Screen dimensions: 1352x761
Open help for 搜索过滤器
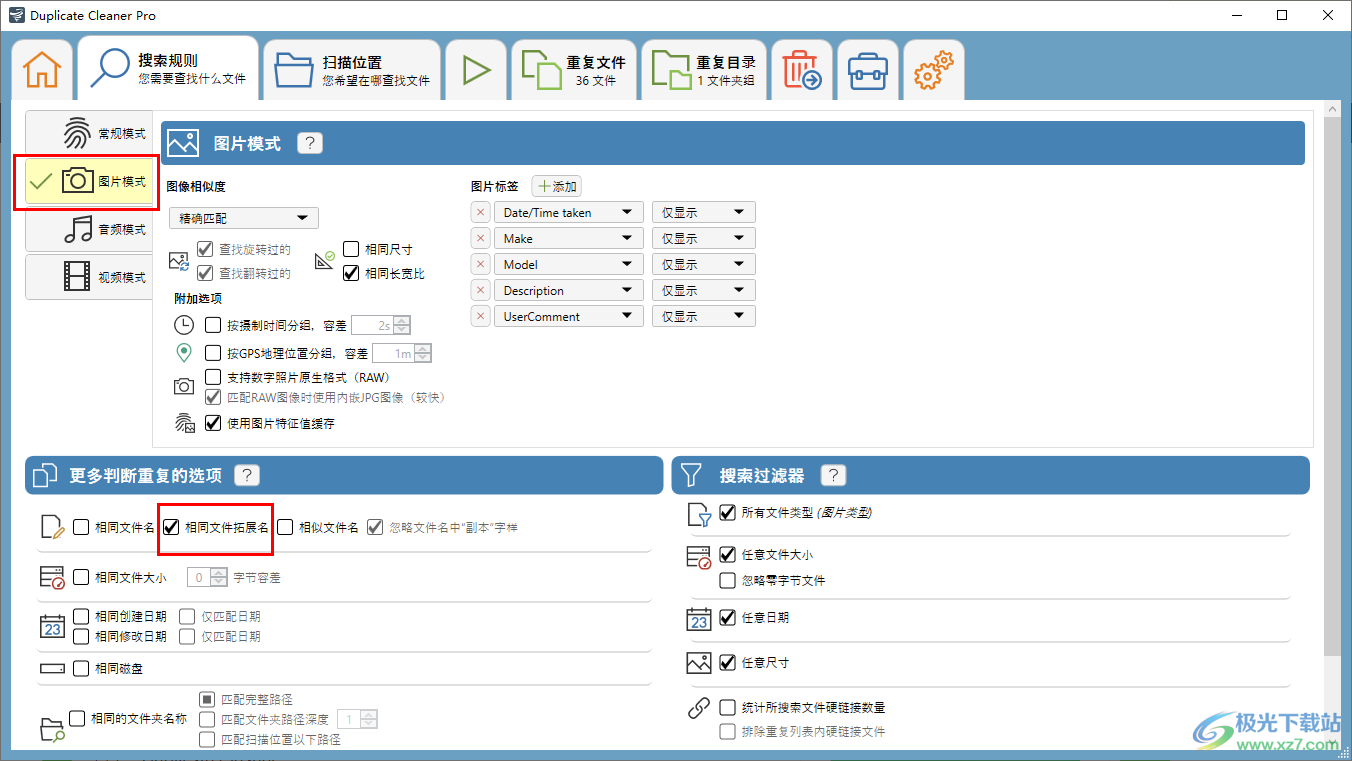(x=832, y=475)
